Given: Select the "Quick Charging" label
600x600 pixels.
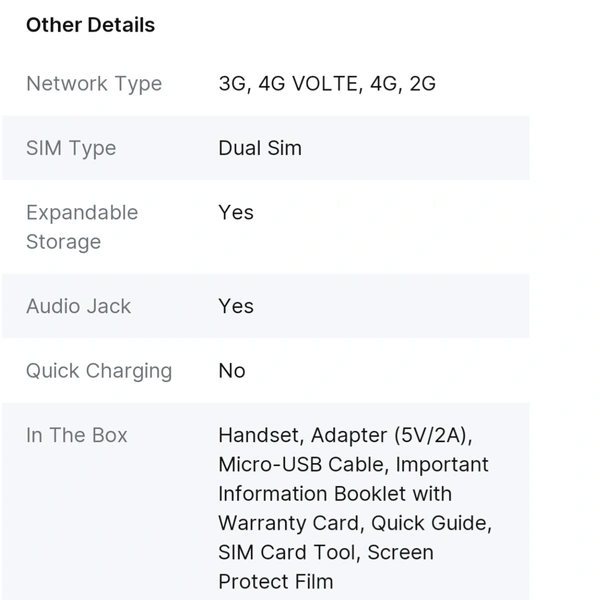Looking at the screenshot, I should 99,371.
